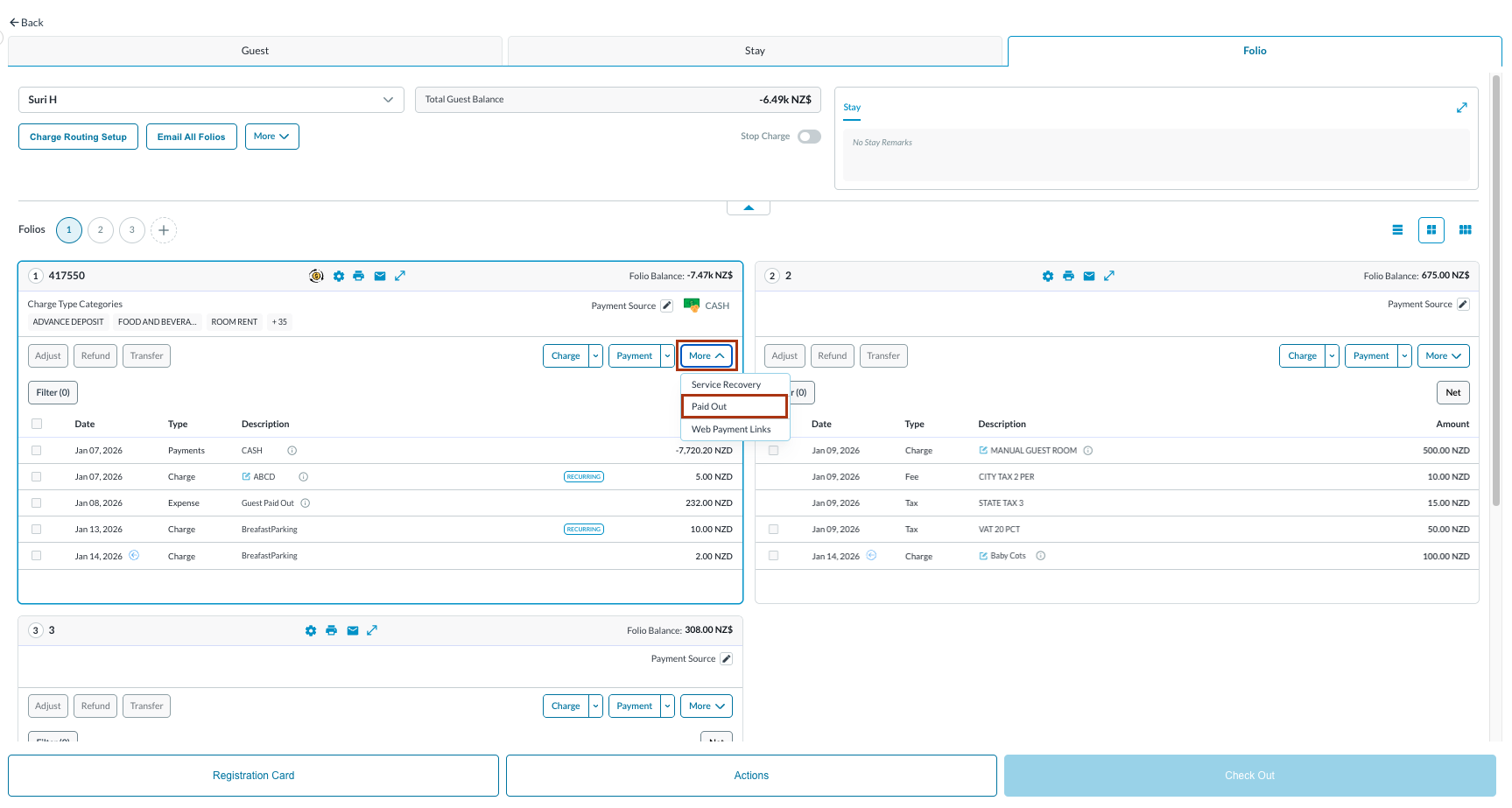
Task: Open the Registration Card
Action: [253, 776]
